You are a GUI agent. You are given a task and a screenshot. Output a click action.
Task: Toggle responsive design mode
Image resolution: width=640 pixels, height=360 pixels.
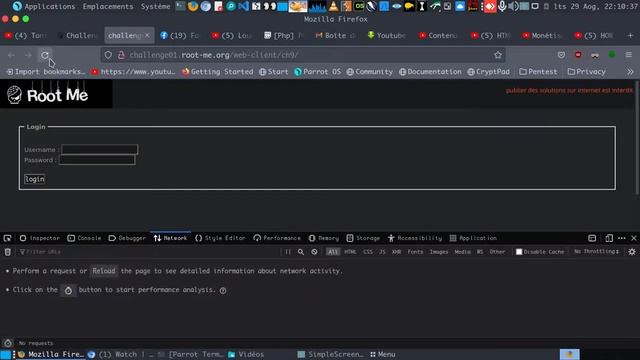609,238
